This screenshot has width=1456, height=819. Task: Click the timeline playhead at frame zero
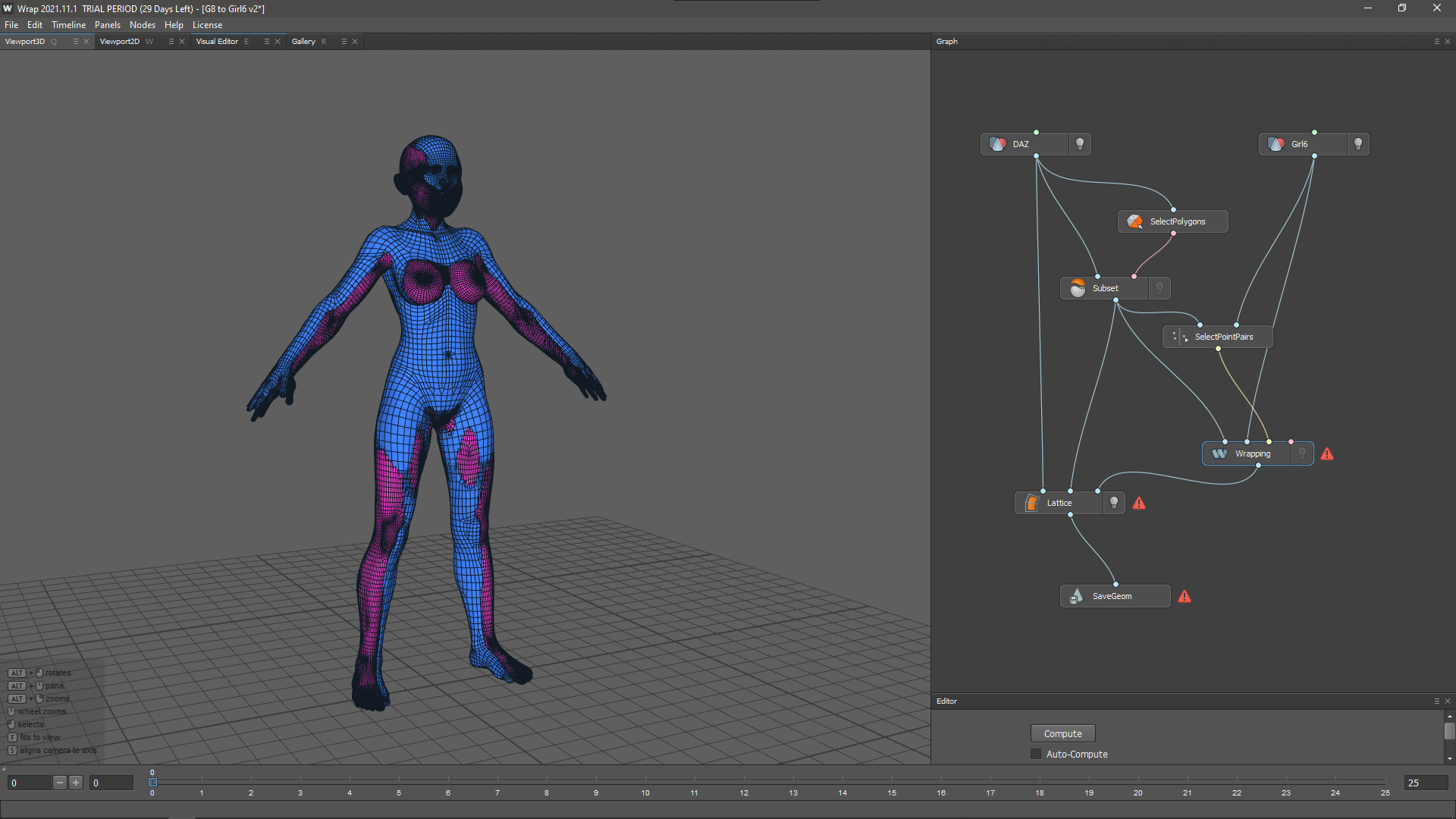153,782
